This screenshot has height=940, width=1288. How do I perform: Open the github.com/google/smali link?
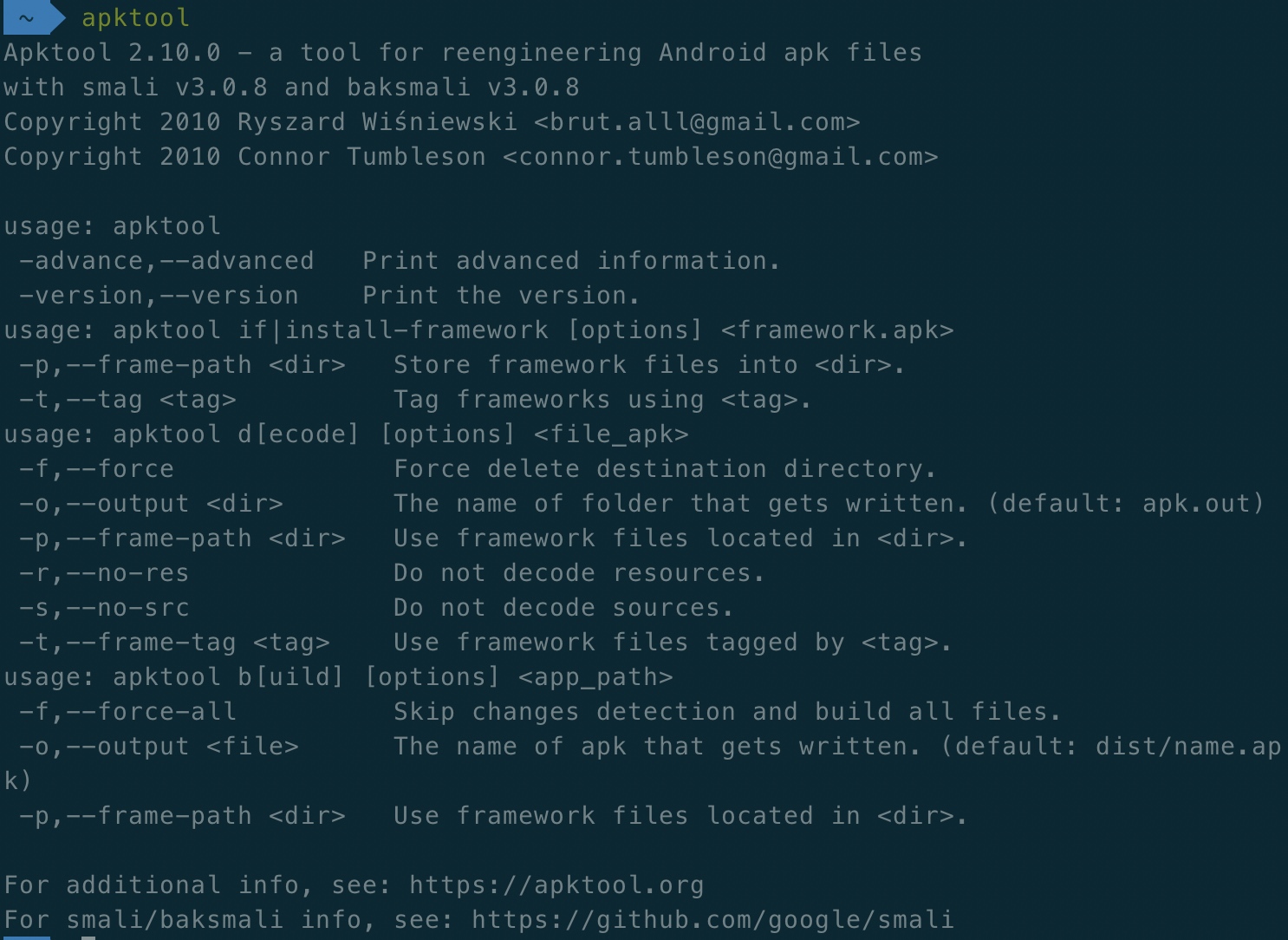(x=712, y=919)
